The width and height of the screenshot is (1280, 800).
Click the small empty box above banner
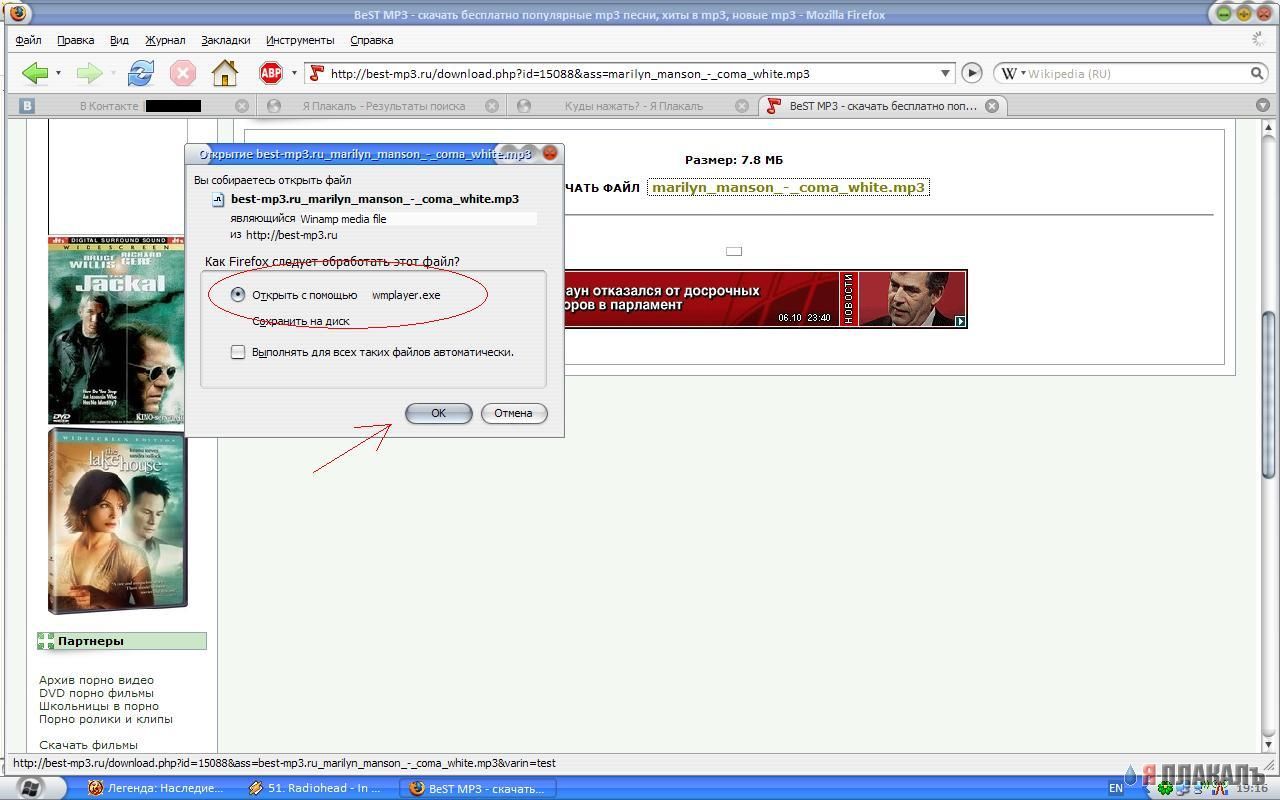(734, 251)
